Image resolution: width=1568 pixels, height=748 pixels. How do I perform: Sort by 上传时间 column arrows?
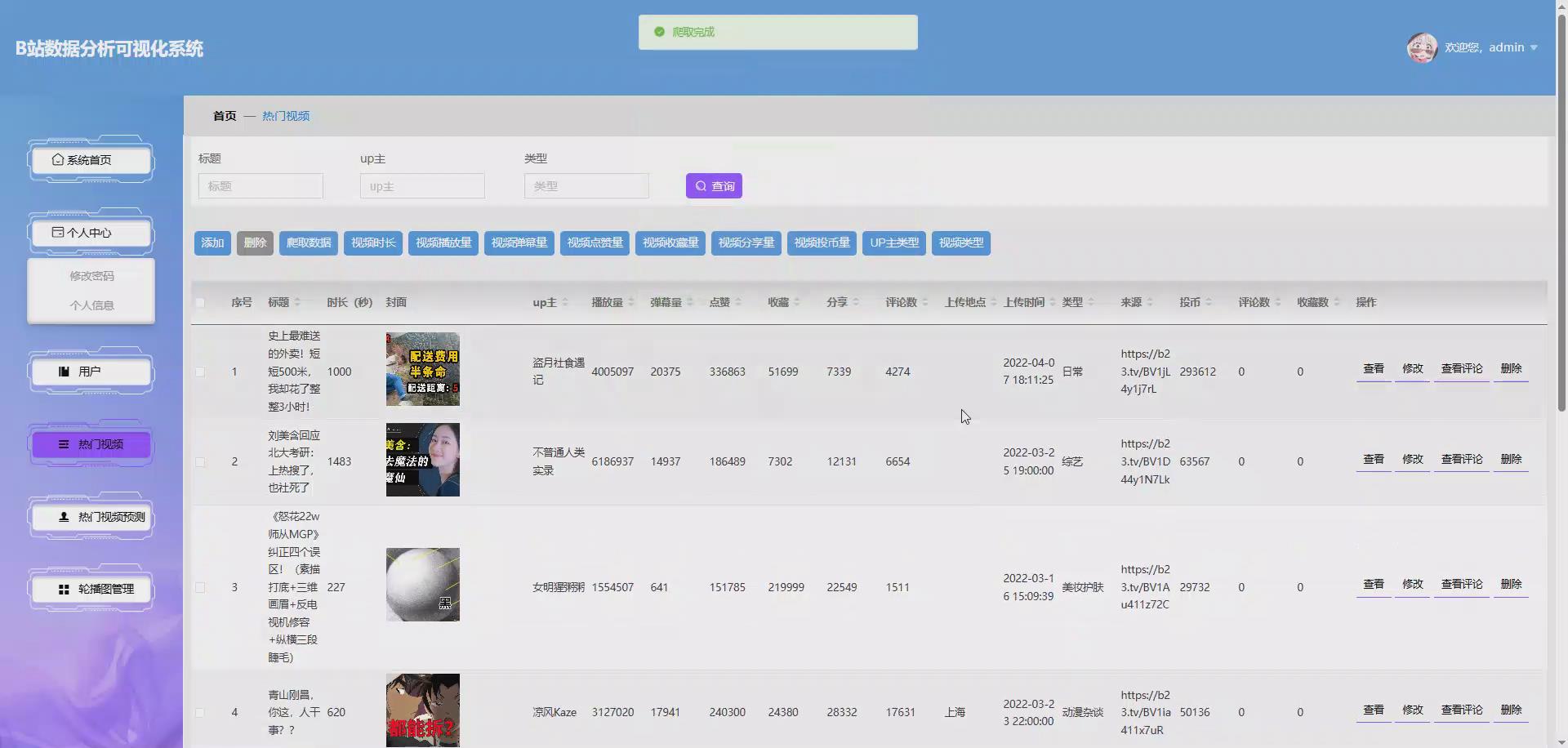(1053, 302)
